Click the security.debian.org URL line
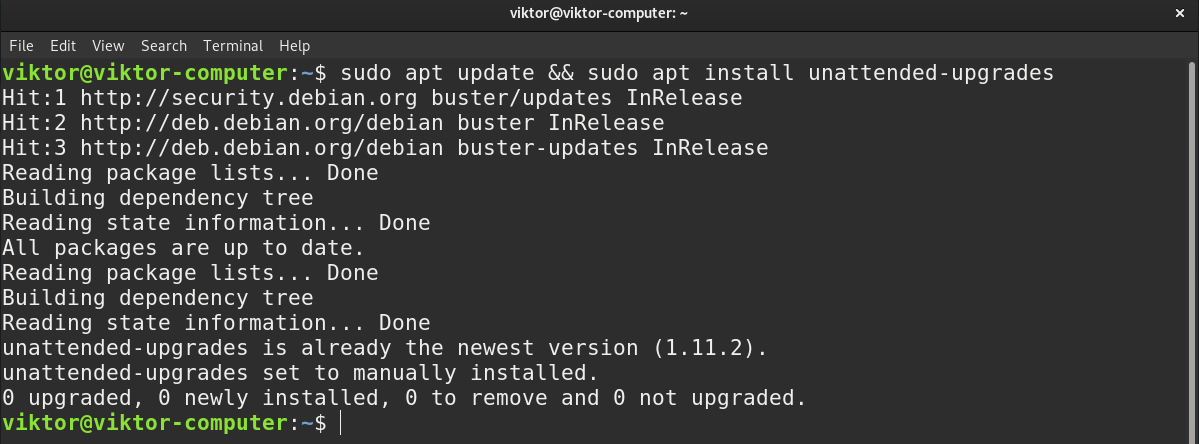The width and height of the screenshot is (1199, 444). (372, 98)
